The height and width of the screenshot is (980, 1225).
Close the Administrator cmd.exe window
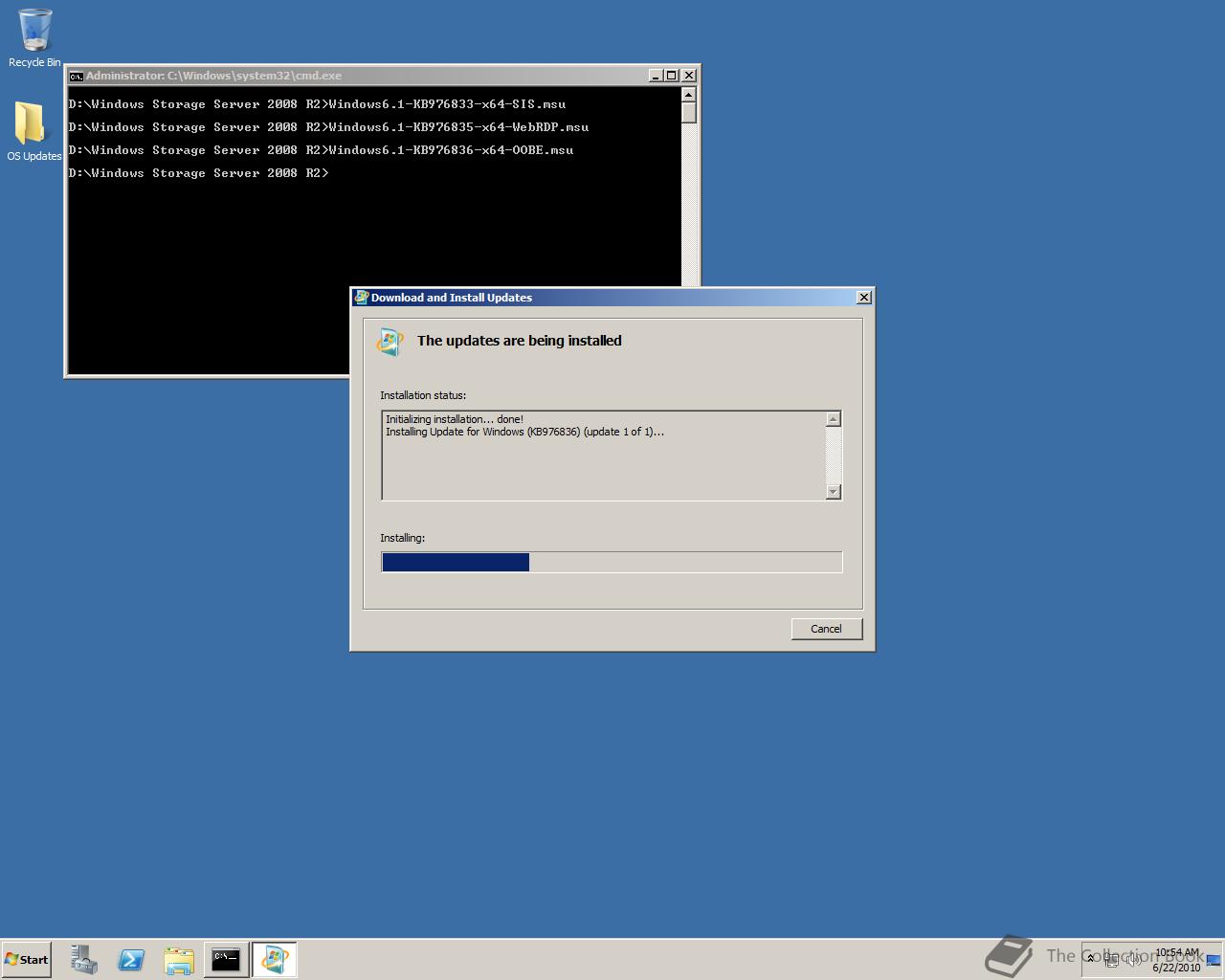(689, 76)
